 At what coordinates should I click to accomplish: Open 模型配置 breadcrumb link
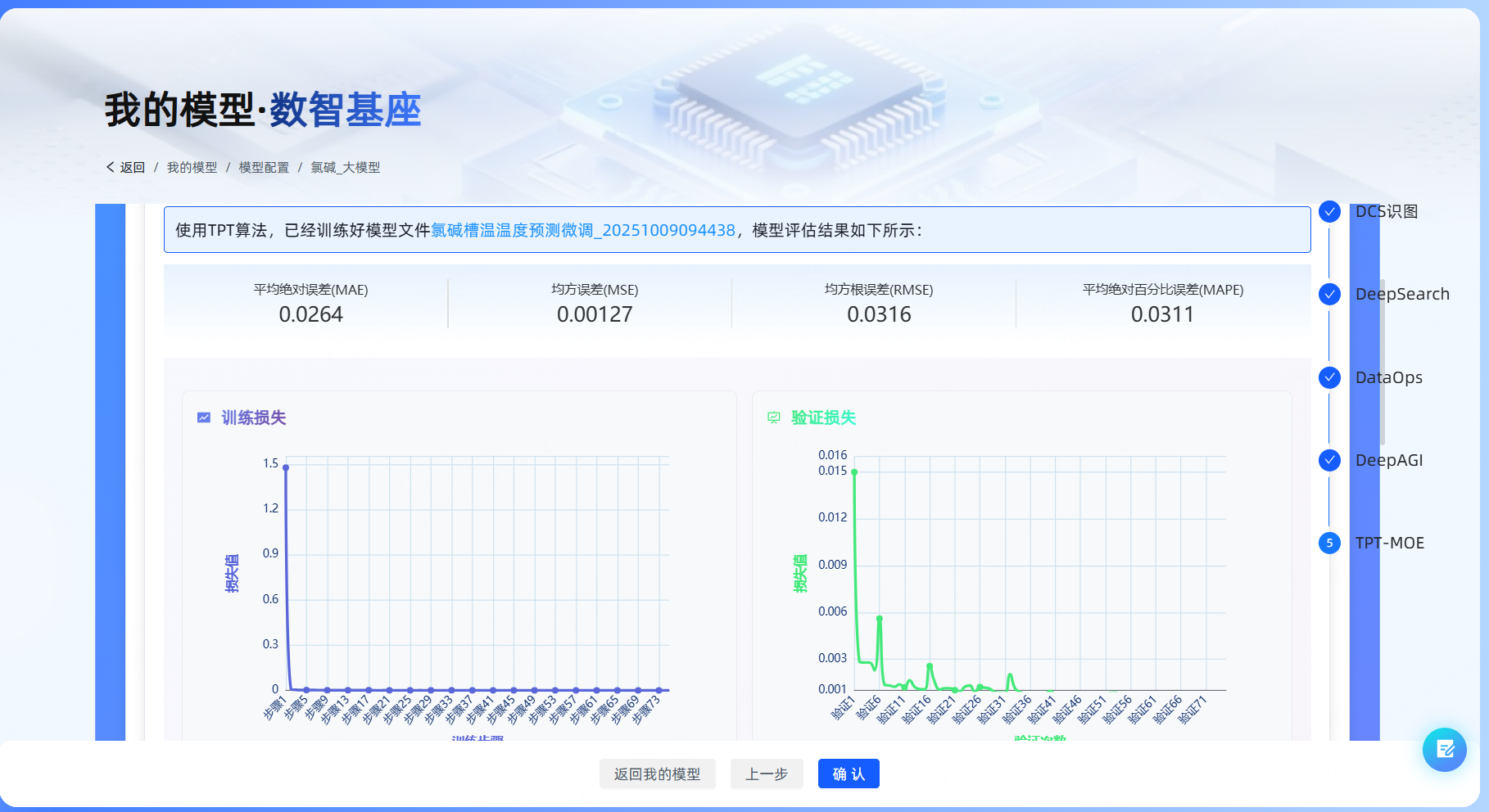click(264, 167)
